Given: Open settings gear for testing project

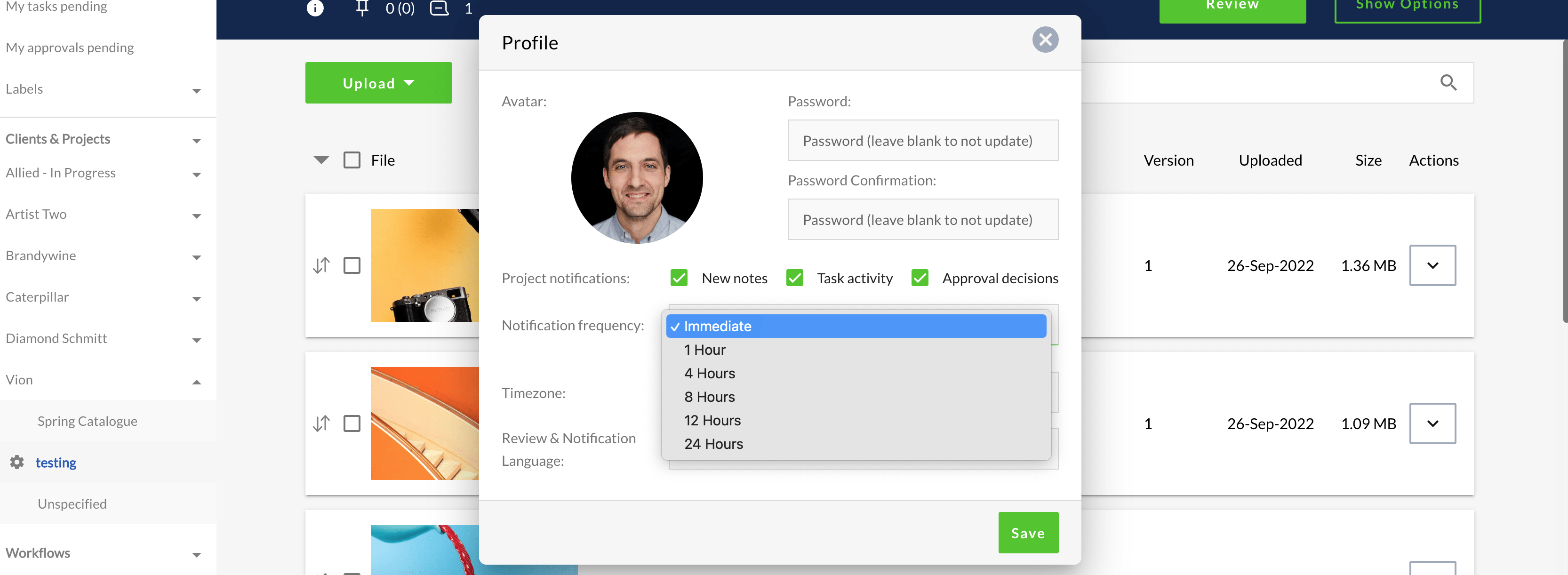Looking at the screenshot, I should coord(17,462).
